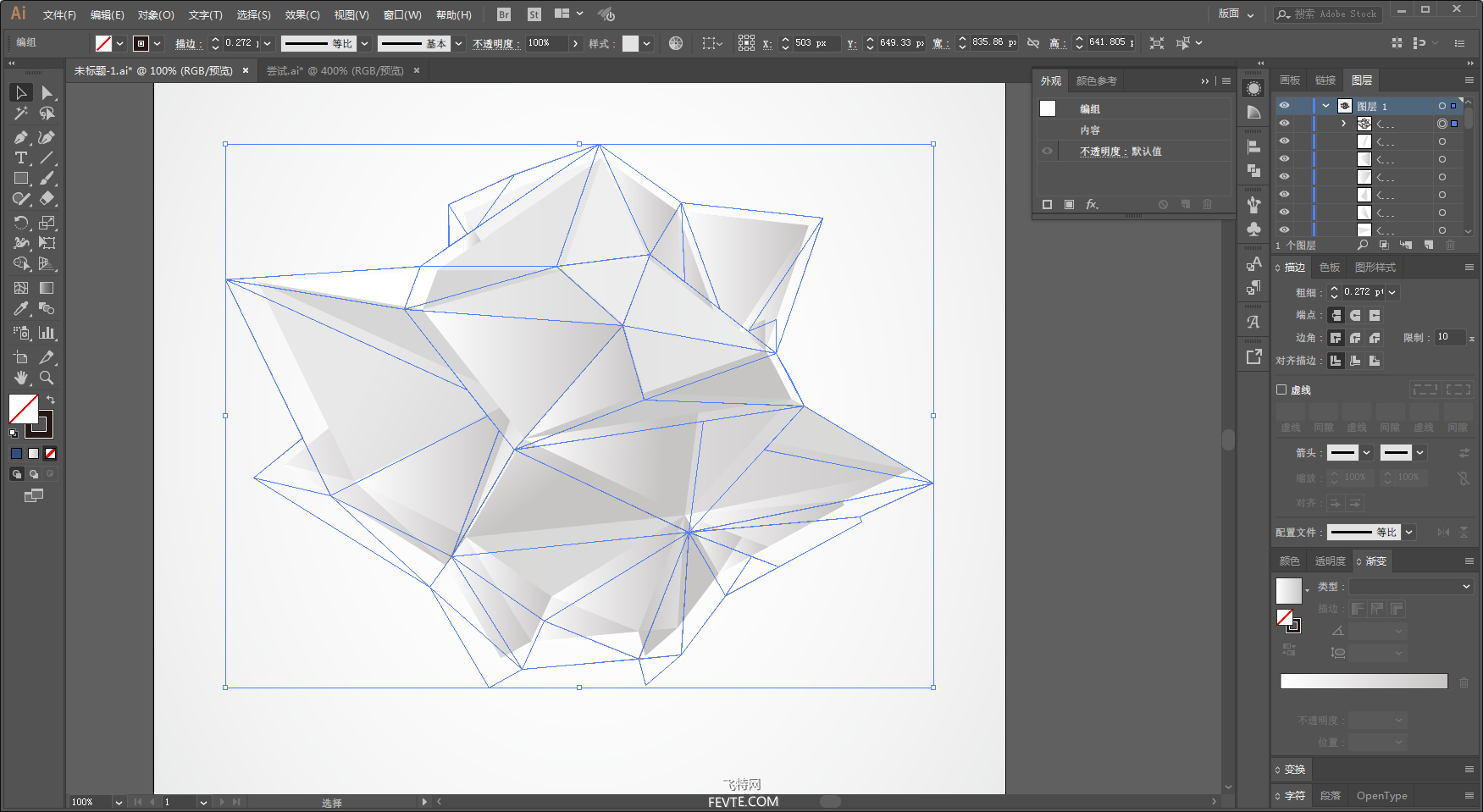Open the 配置文件 profile dropdown
Screen dimensions: 1483x812
pos(1409,533)
